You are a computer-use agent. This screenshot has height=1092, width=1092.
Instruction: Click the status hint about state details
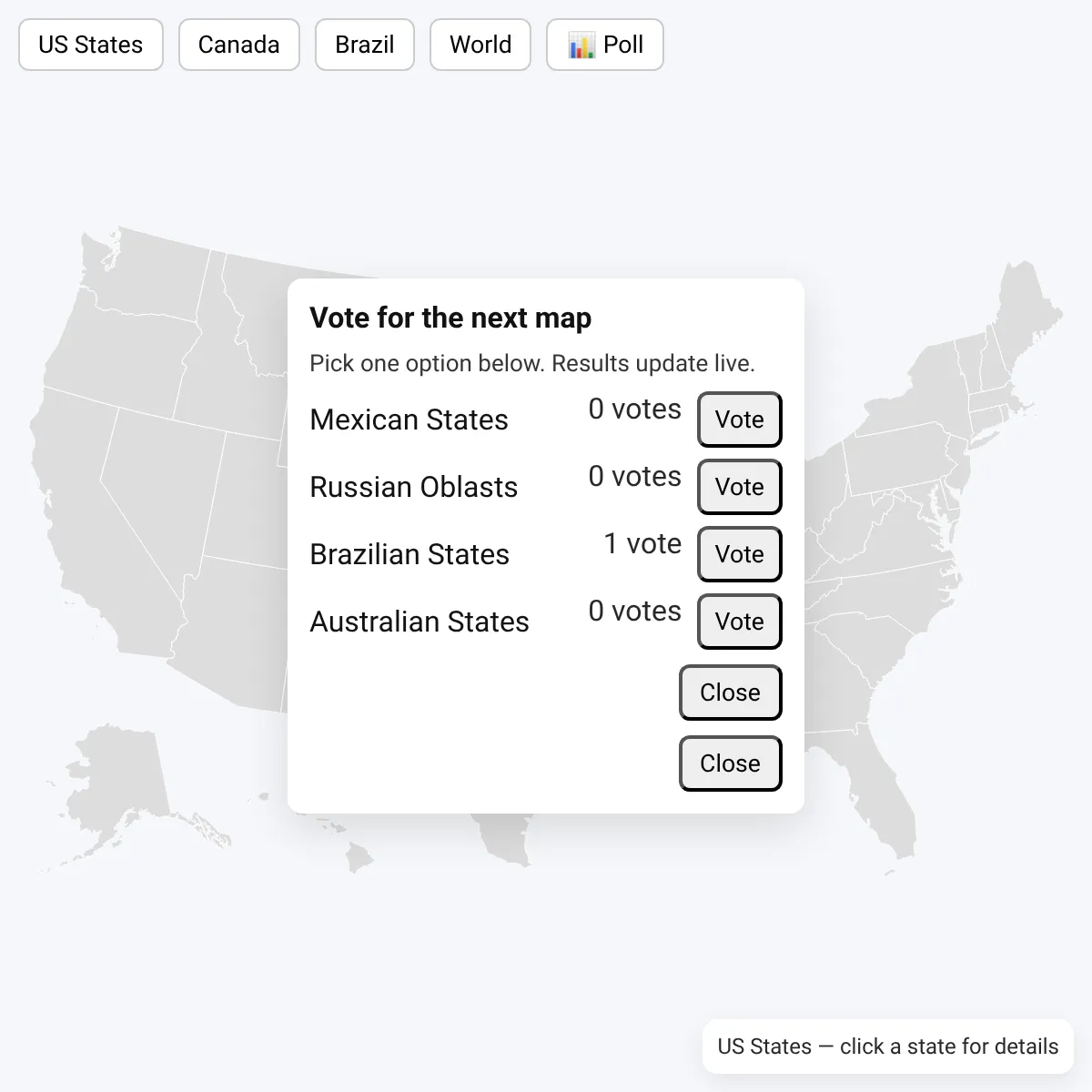point(888,1046)
